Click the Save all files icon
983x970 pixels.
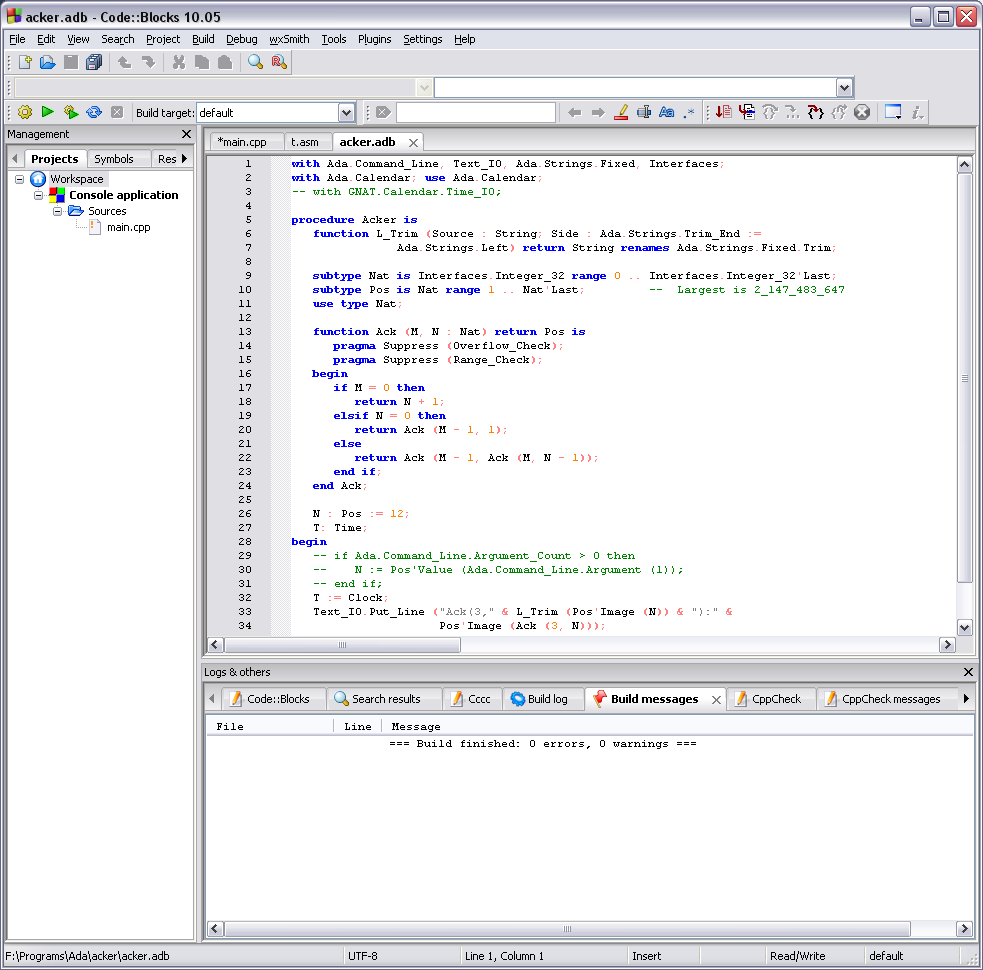pyautogui.click(x=94, y=63)
